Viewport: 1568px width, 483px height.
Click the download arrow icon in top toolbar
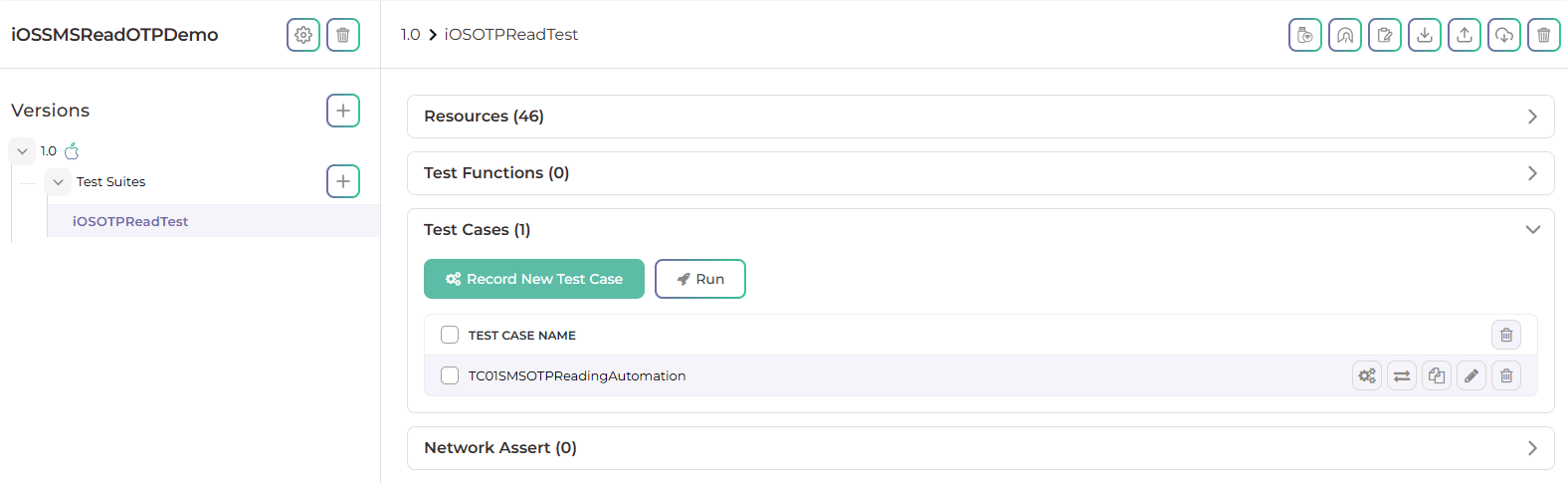click(x=1424, y=35)
